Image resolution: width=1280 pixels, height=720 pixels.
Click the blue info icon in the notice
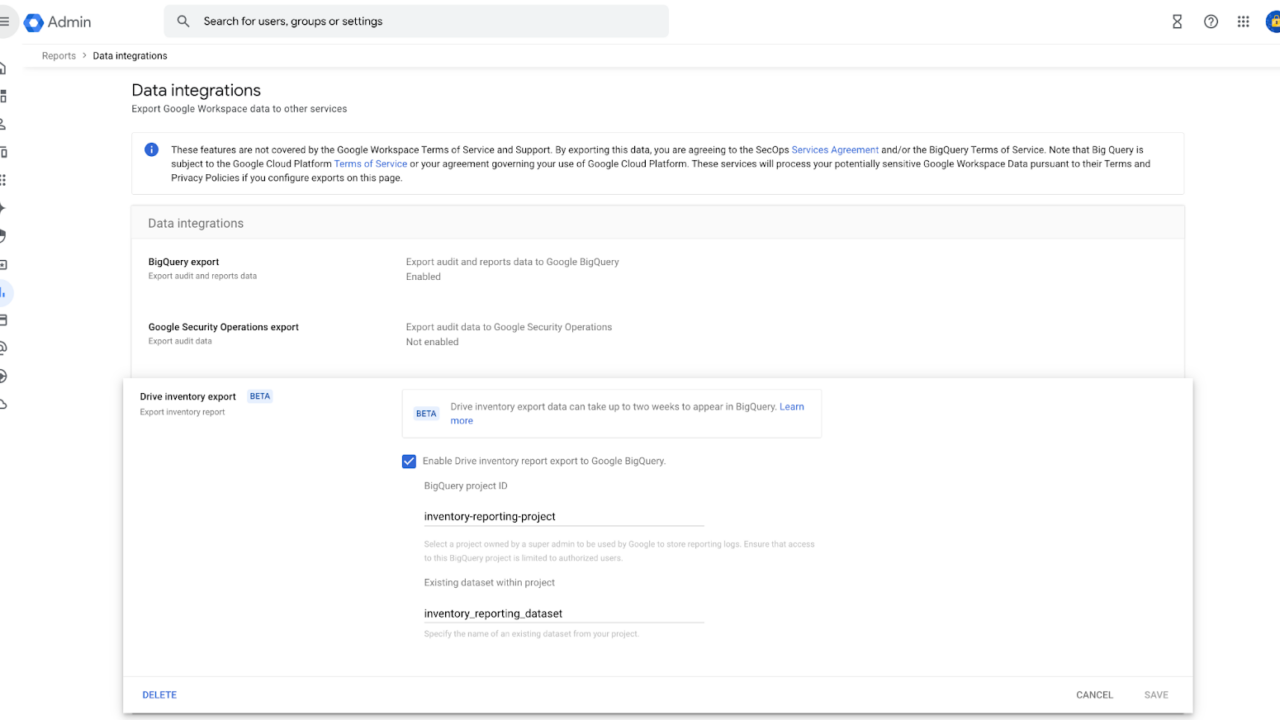(151, 150)
